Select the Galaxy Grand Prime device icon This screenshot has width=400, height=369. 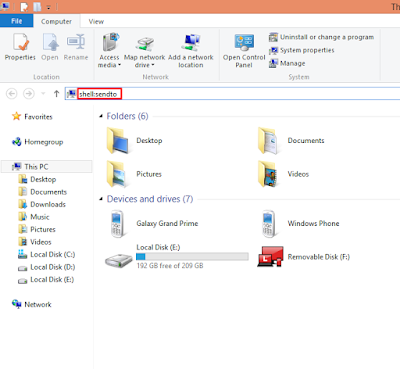(x=117, y=224)
